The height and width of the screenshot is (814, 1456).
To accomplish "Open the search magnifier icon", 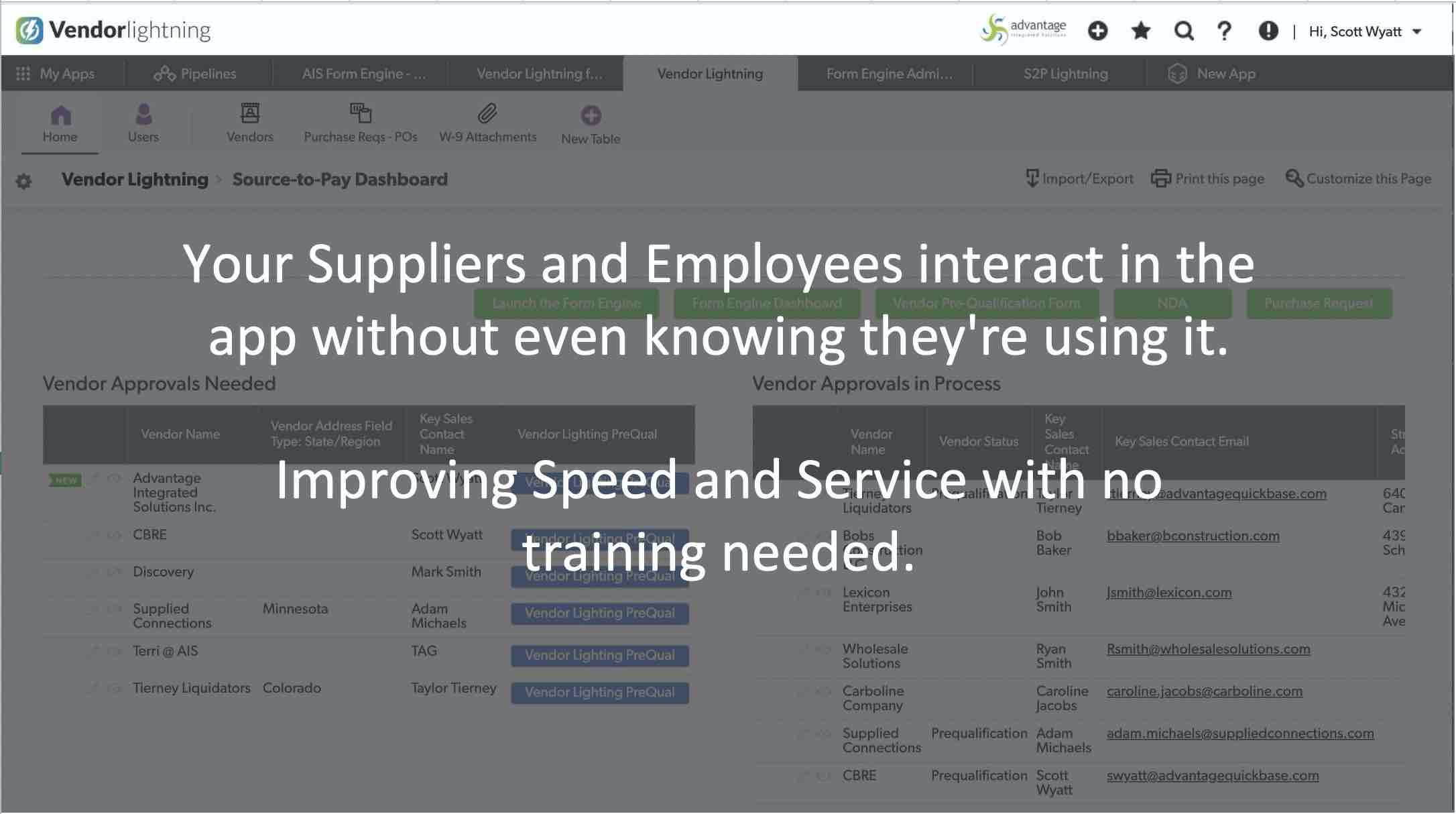I will pos(1184,31).
